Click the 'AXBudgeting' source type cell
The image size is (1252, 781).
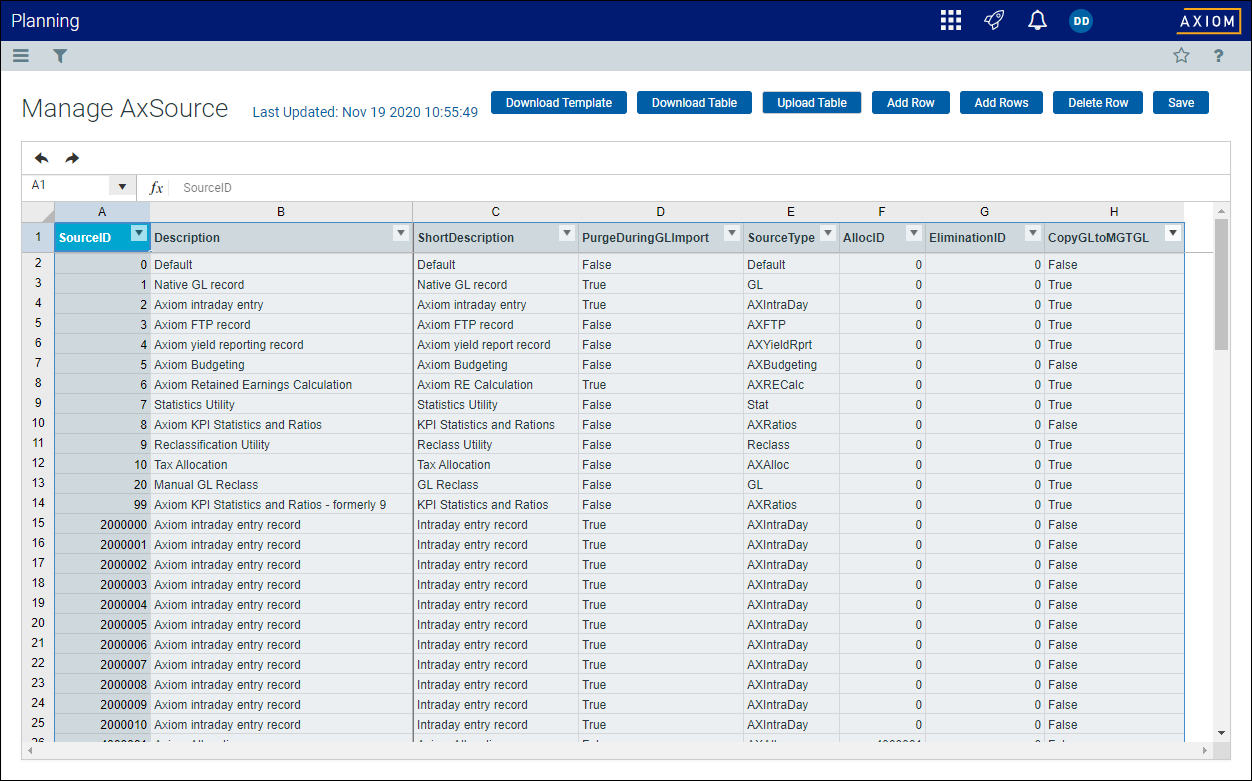coord(791,364)
